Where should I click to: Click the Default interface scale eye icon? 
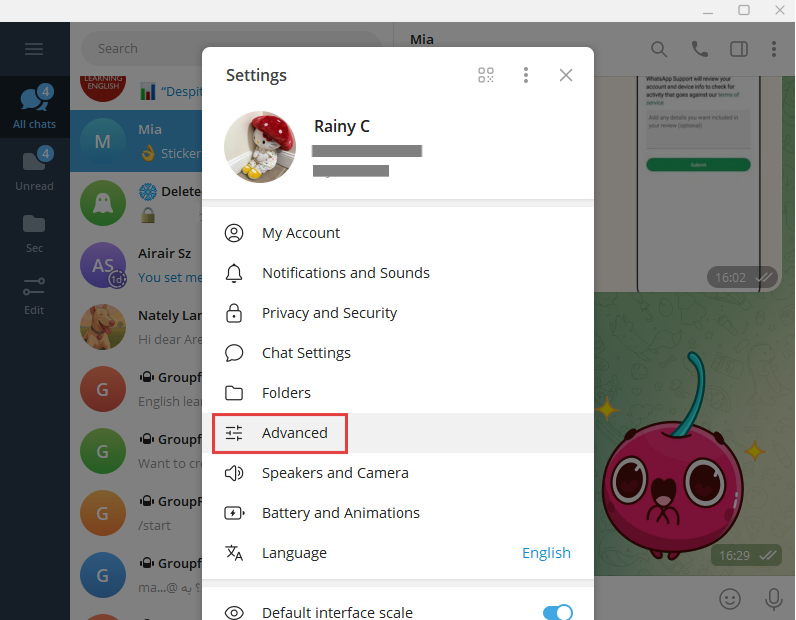click(234, 613)
